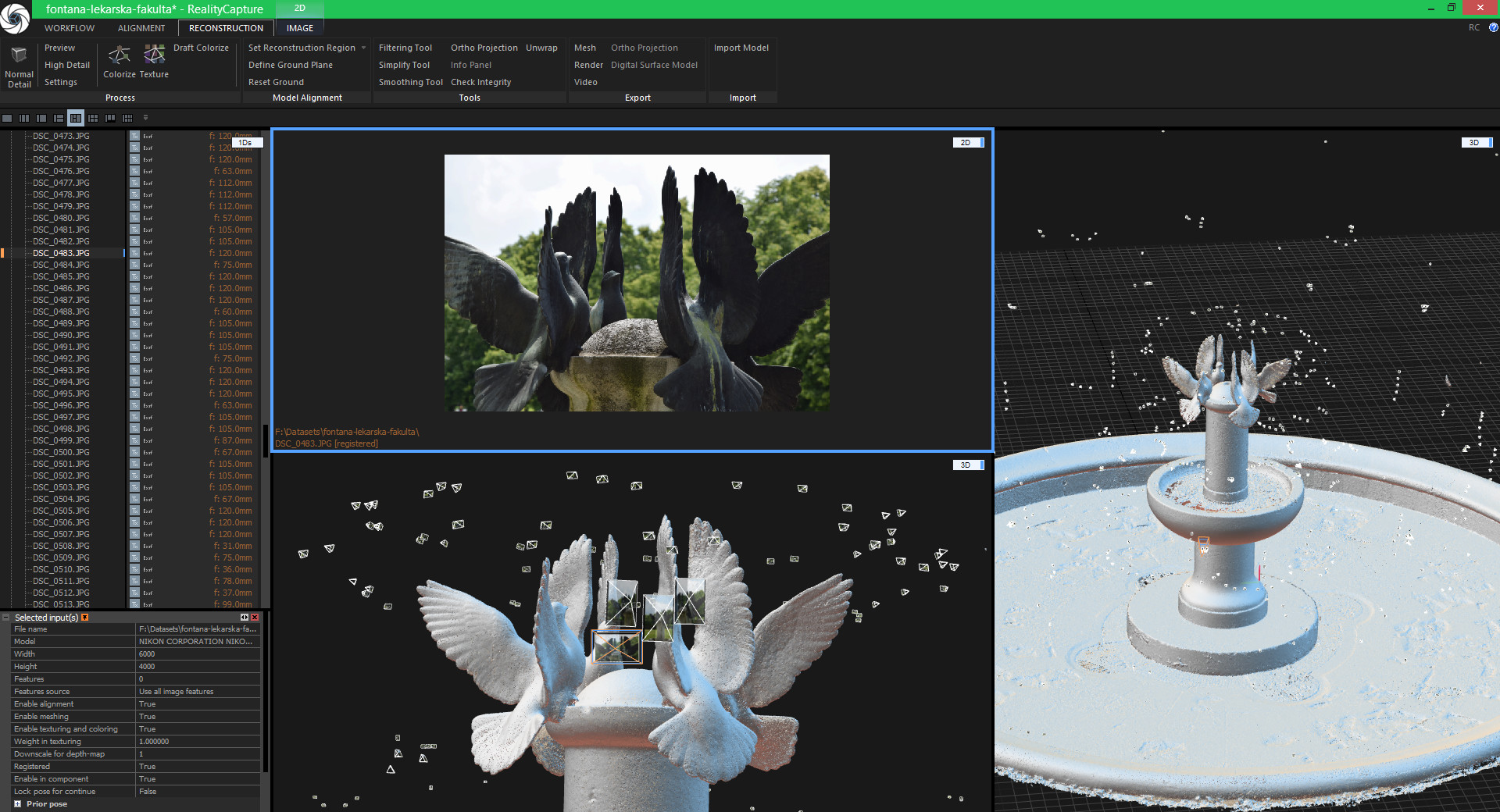The image size is (1500, 812).
Task: Open the ALIGNMENT ribbon tab
Action: click(x=141, y=27)
